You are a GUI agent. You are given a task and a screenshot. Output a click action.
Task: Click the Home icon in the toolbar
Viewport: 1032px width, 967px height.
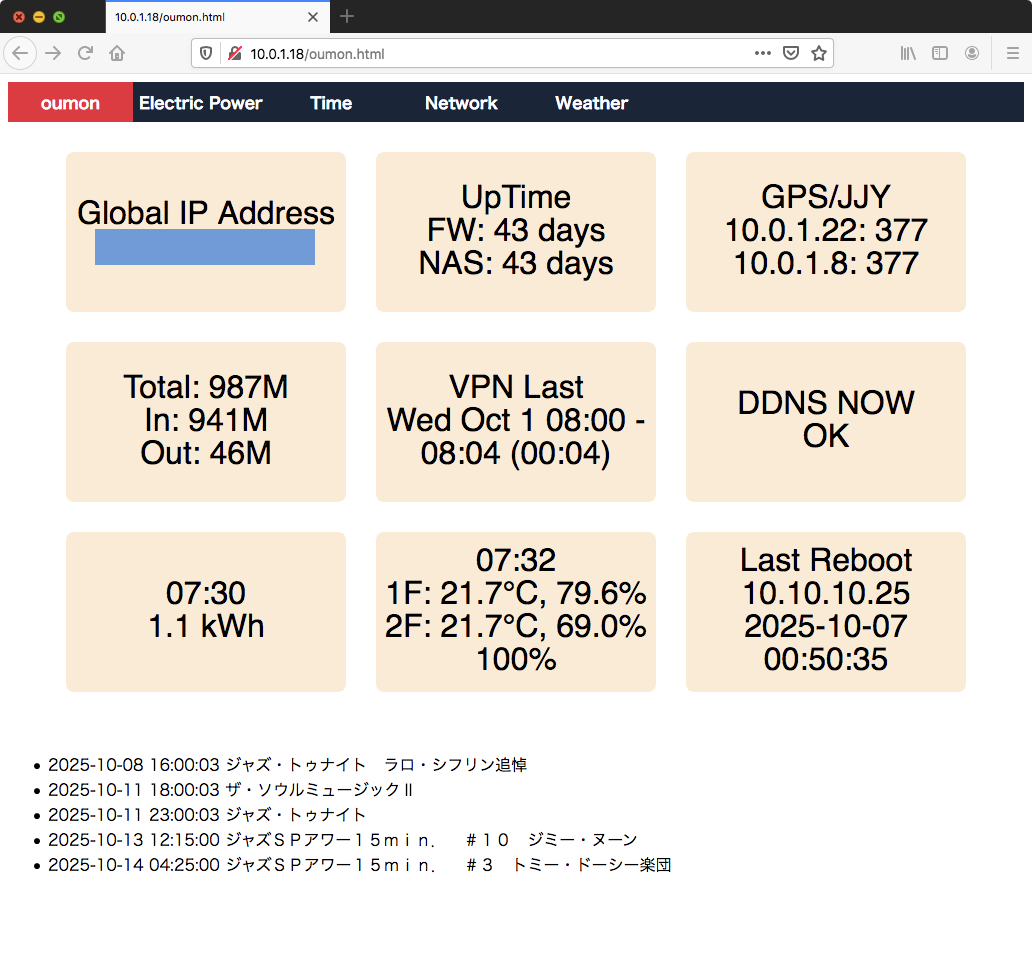point(117,53)
